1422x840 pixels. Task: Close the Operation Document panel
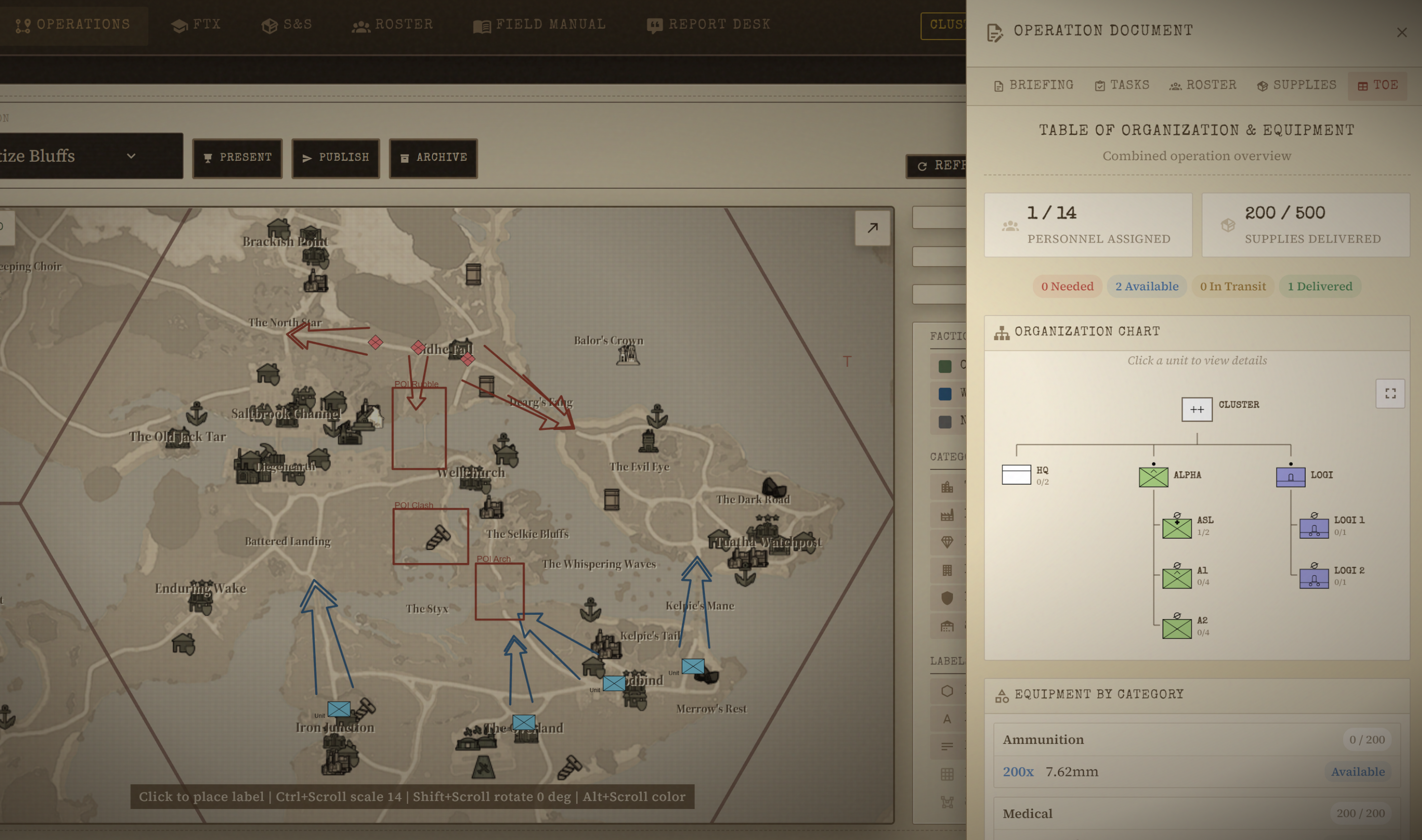click(x=1402, y=32)
